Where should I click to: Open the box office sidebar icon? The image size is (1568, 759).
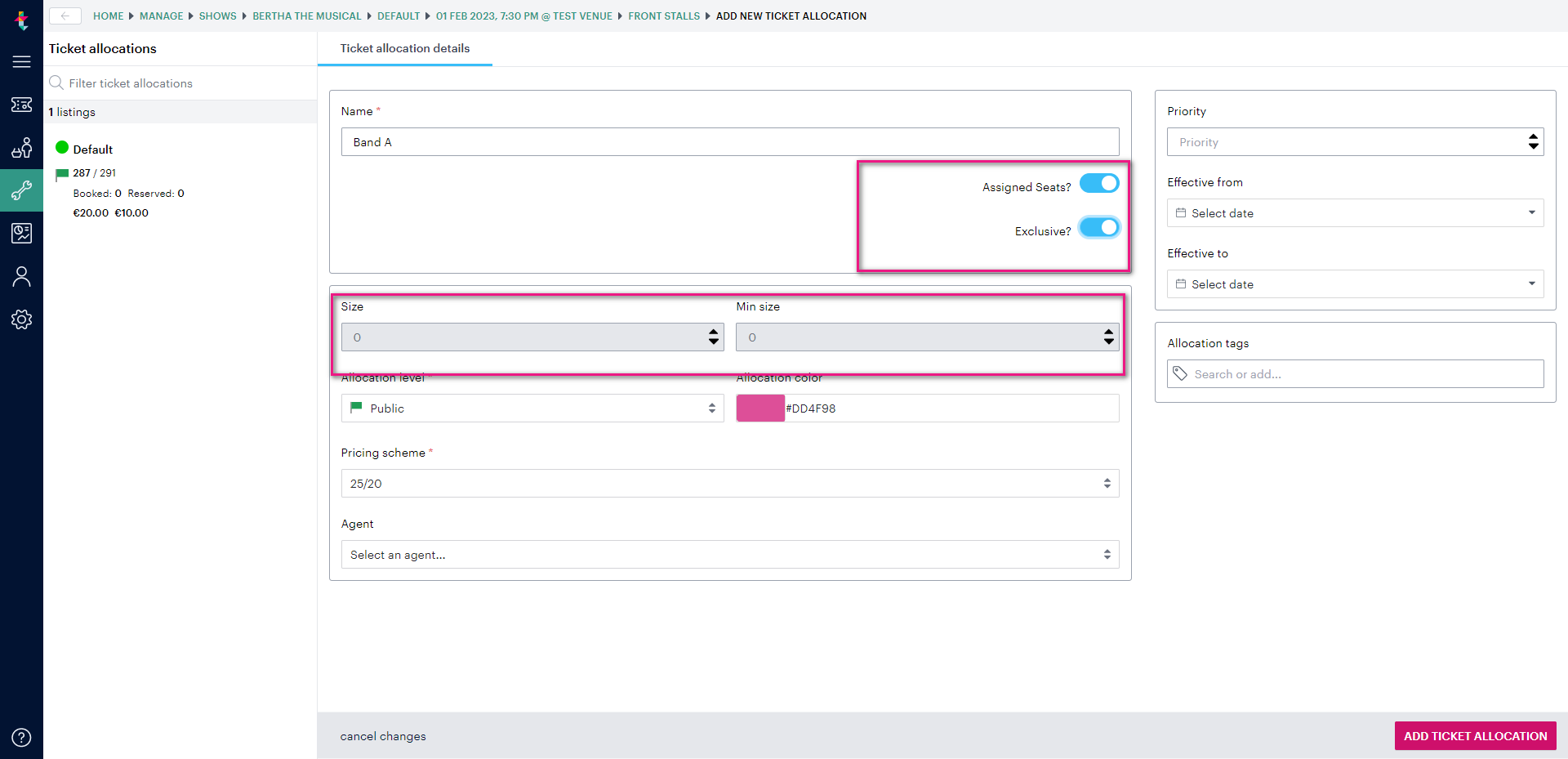click(22, 148)
